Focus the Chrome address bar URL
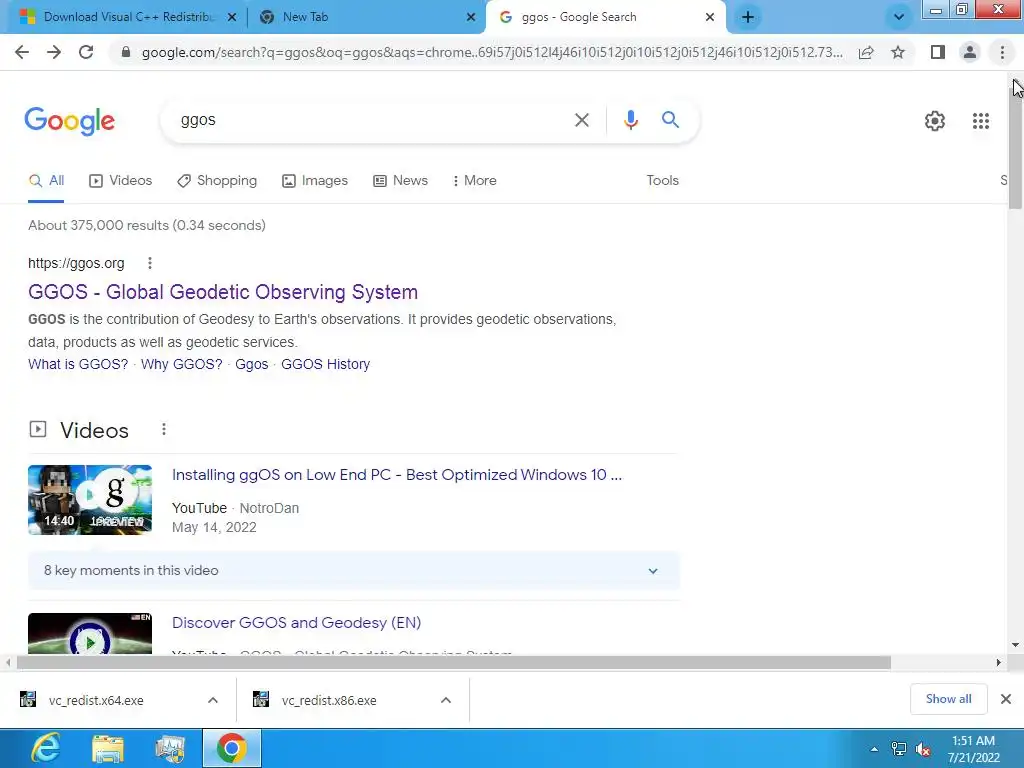 (492, 52)
